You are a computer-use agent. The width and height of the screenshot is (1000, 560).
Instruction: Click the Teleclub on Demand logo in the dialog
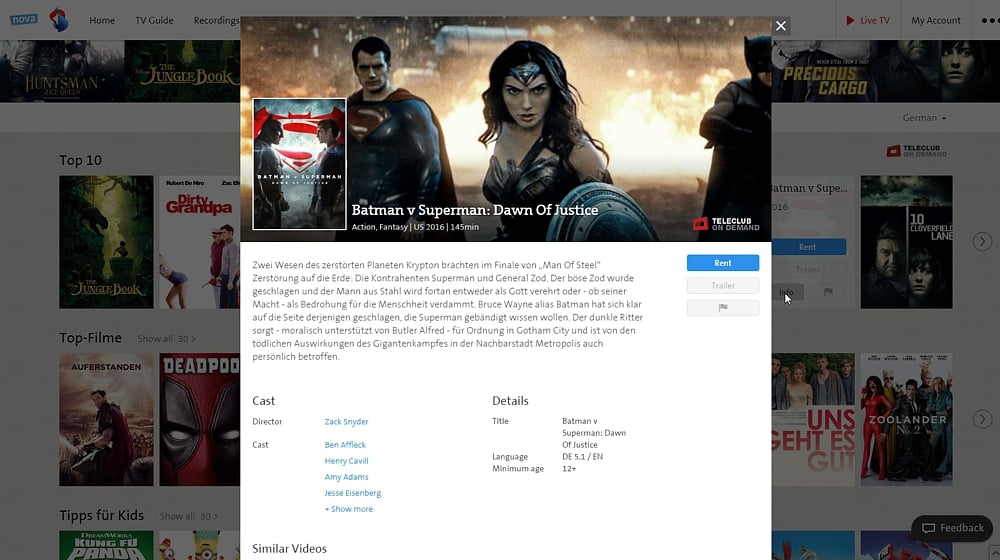[x=726, y=224]
